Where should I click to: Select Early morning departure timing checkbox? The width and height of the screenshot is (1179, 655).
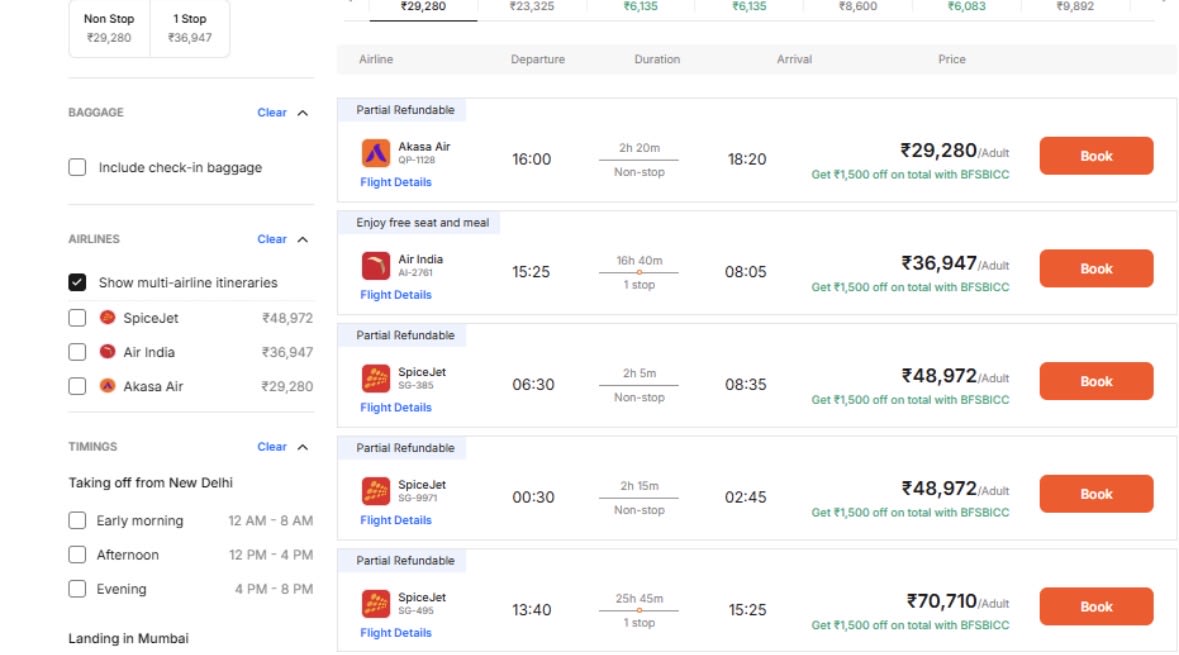tap(77, 520)
